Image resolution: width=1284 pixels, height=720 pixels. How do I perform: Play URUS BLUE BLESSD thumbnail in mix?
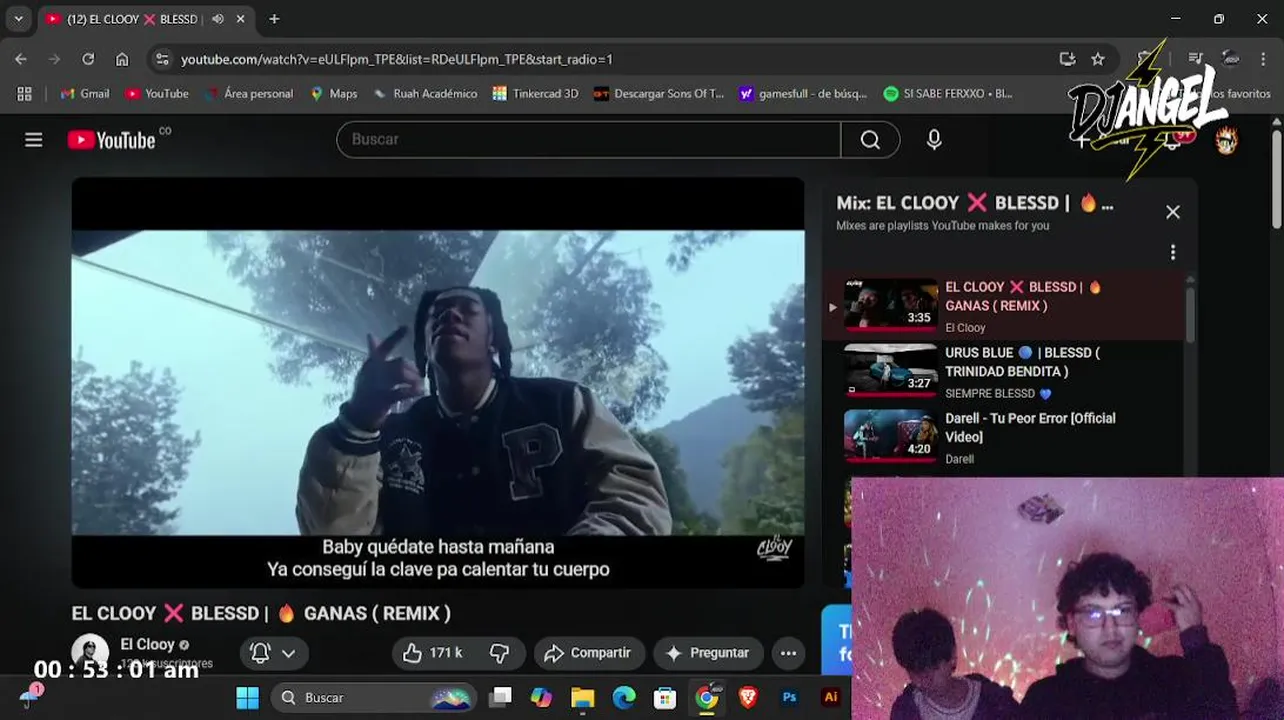890,371
